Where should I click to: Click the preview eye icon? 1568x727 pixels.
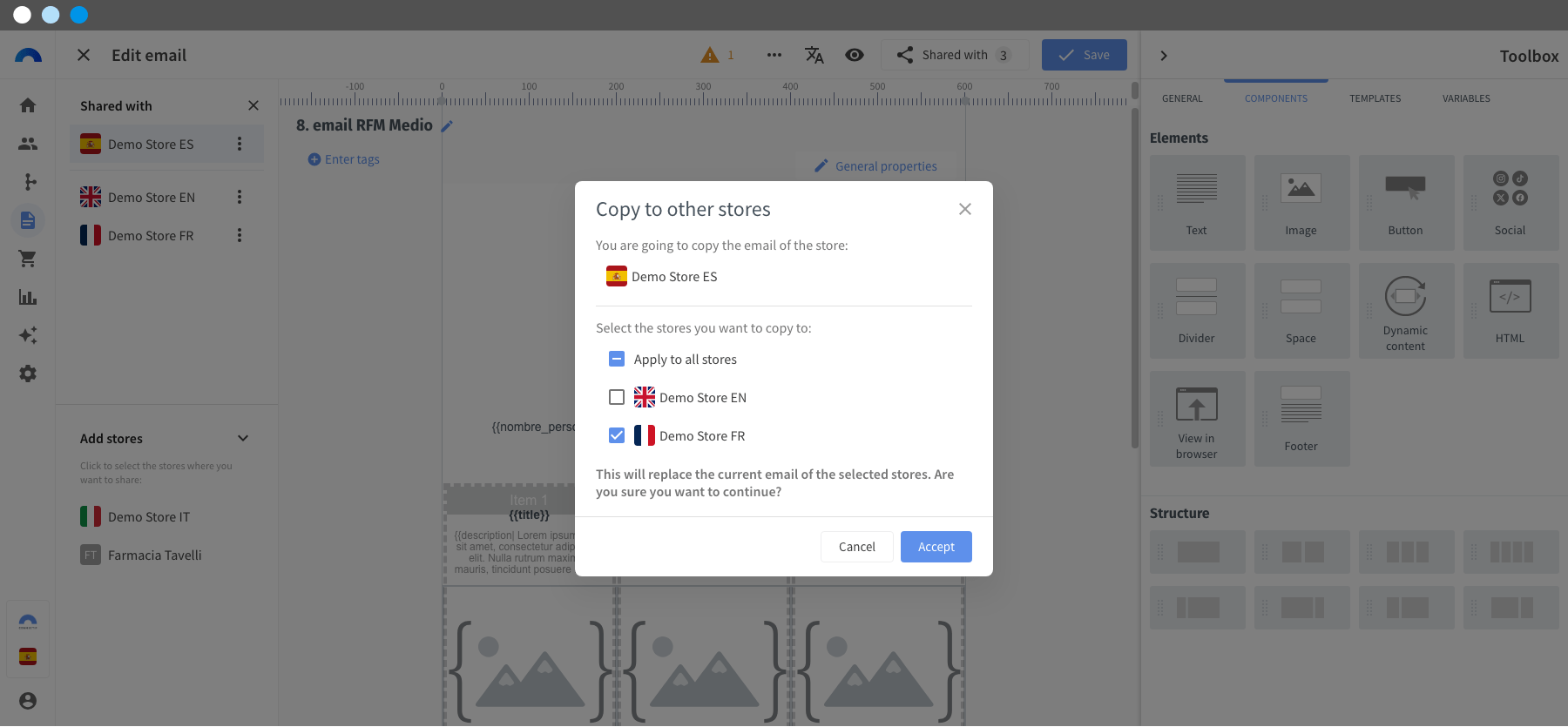[855, 55]
